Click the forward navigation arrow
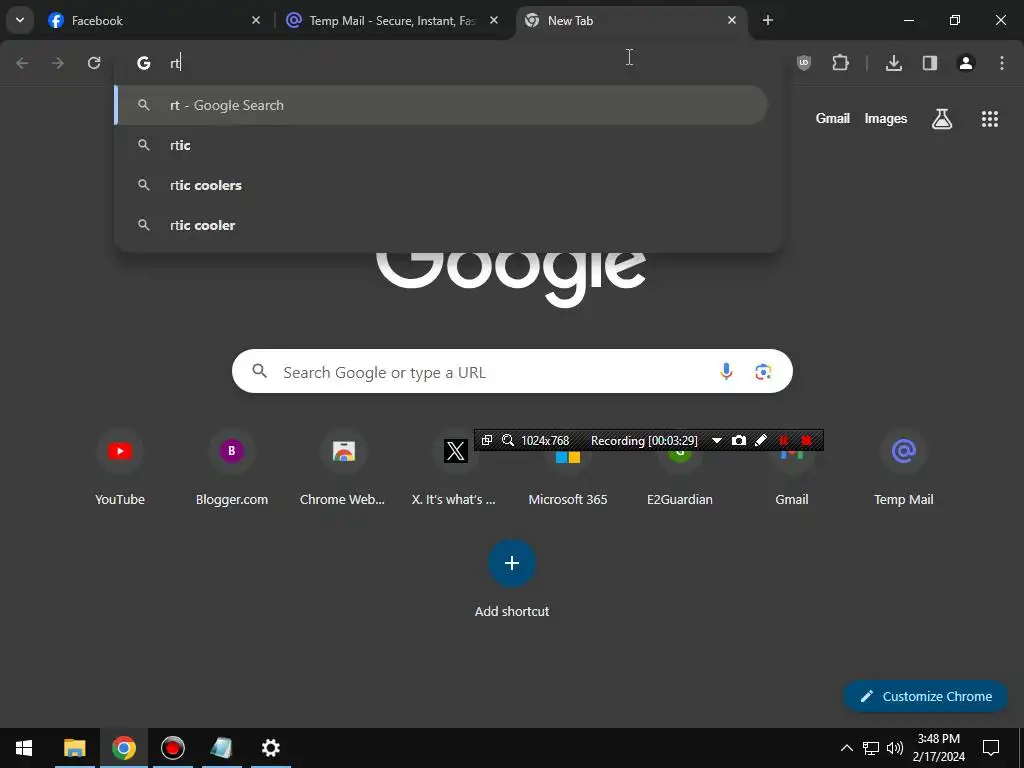Image resolution: width=1024 pixels, height=768 pixels. [x=58, y=63]
